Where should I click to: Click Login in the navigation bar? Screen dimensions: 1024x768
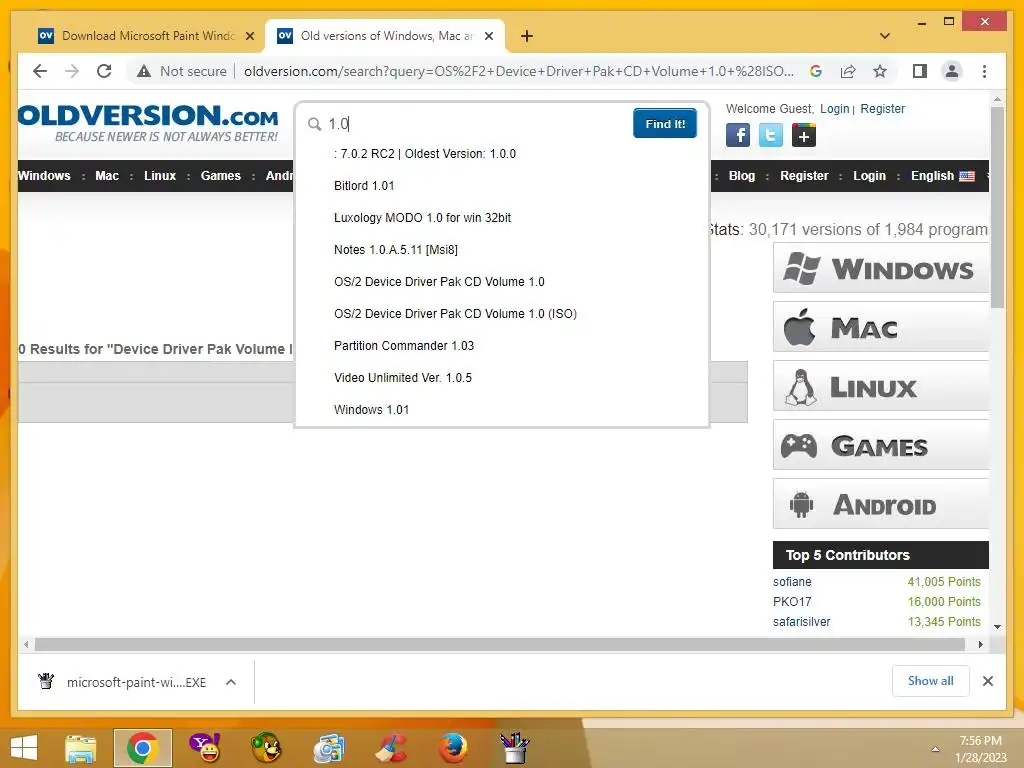click(869, 176)
